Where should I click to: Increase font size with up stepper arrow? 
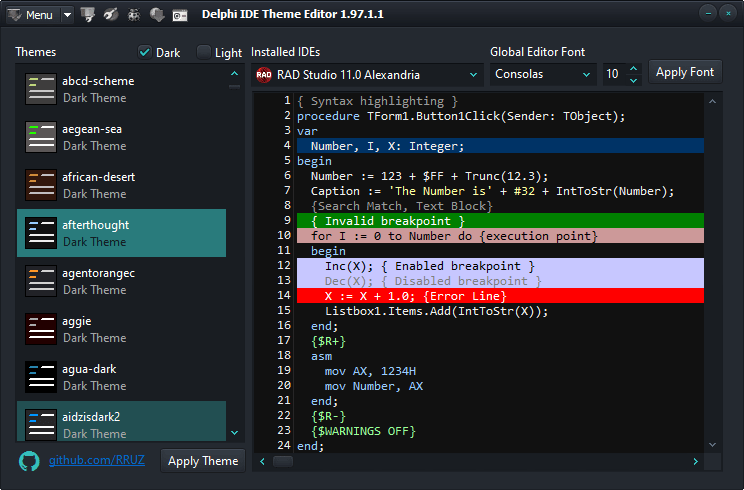coord(633,68)
